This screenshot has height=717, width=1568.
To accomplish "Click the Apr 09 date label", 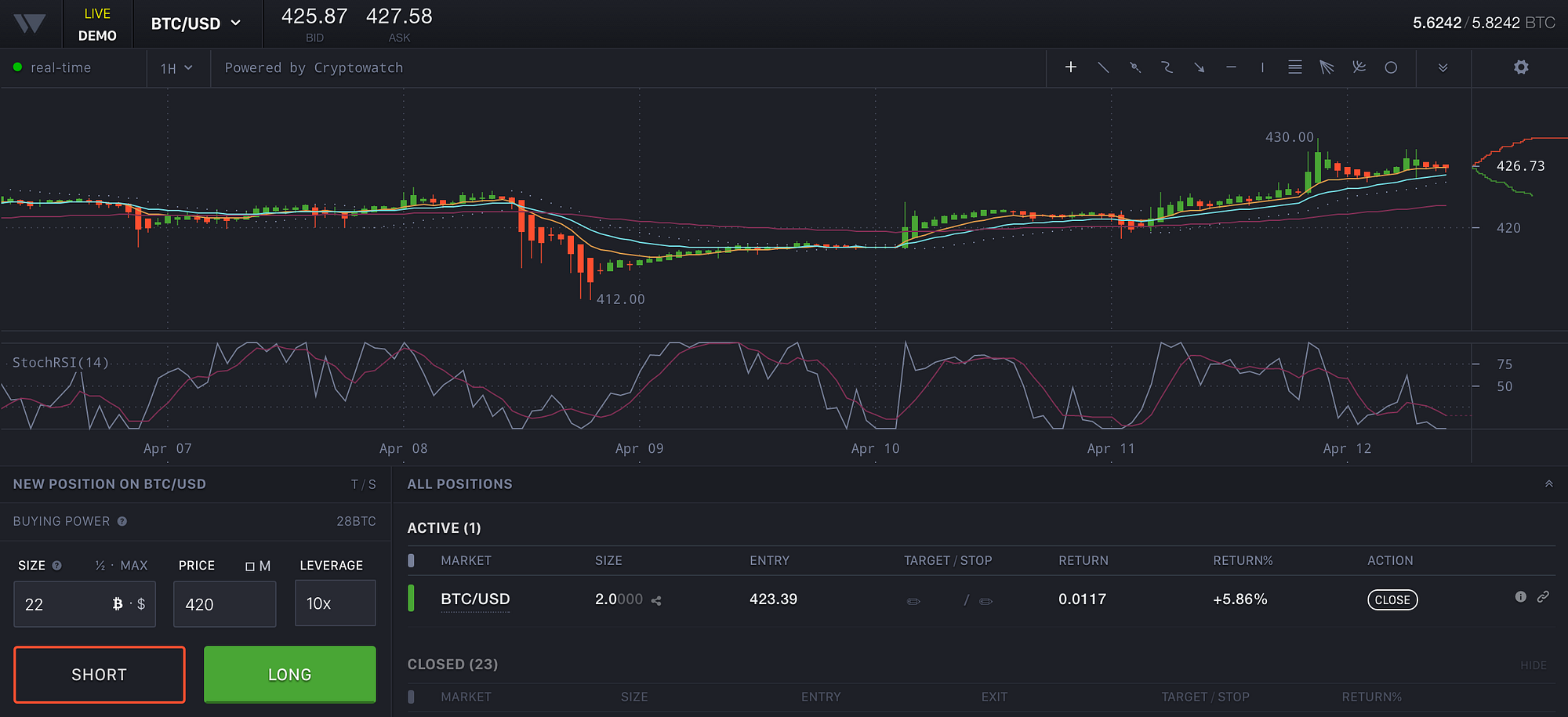I will [x=640, y=449].
